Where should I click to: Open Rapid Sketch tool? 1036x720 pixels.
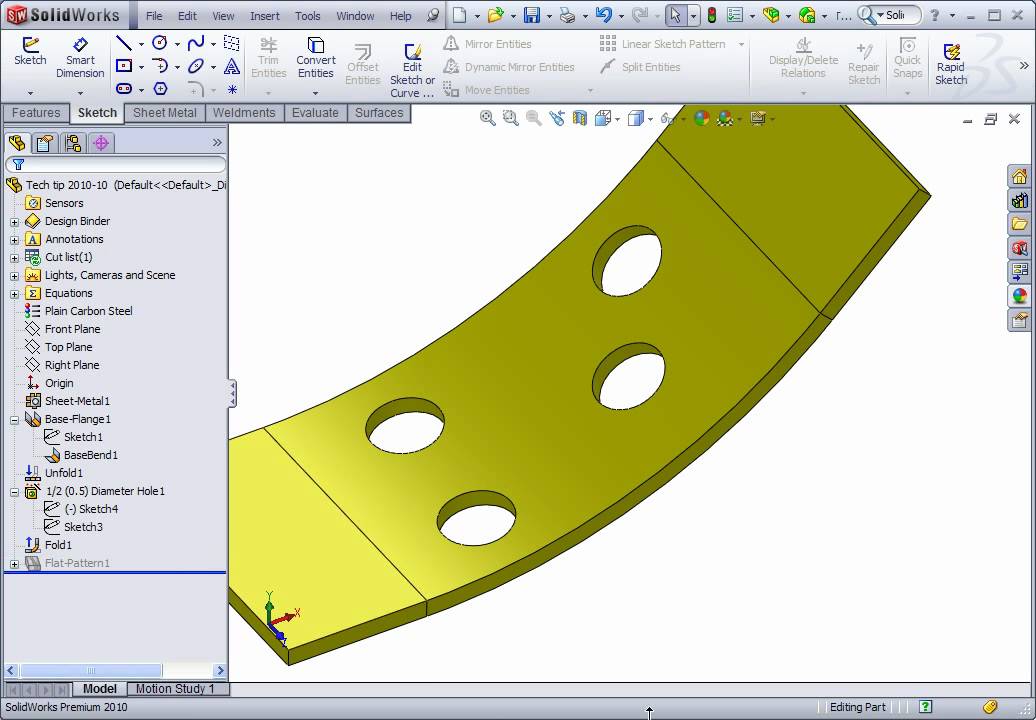[951, 63]
